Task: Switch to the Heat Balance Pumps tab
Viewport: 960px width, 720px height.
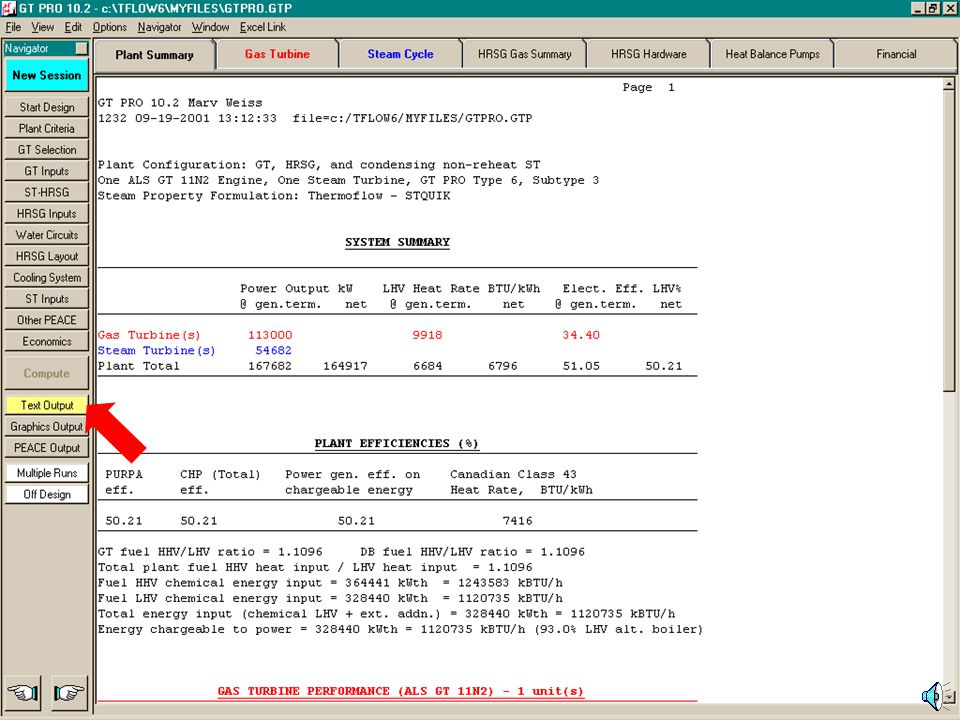Action: pos(773,54)
